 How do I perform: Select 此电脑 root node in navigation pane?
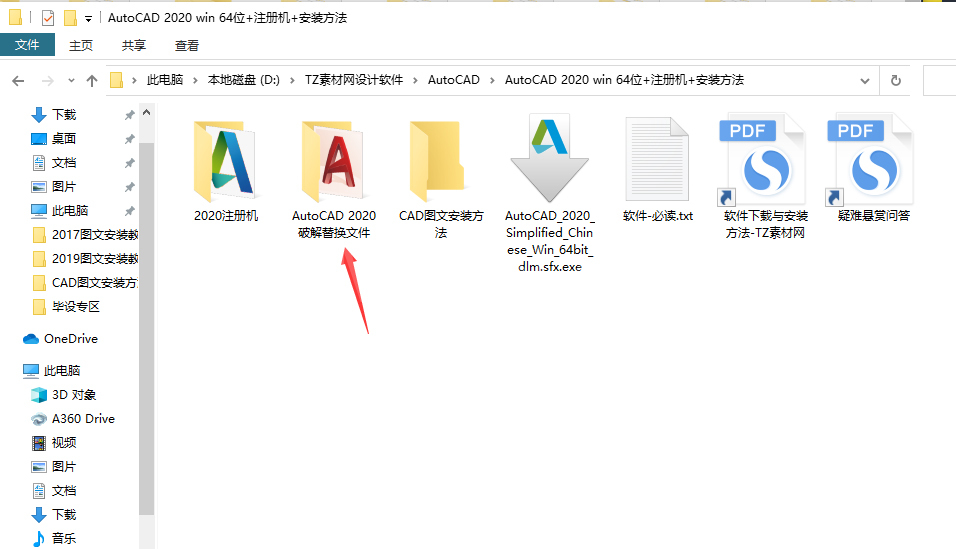point(52,370)
